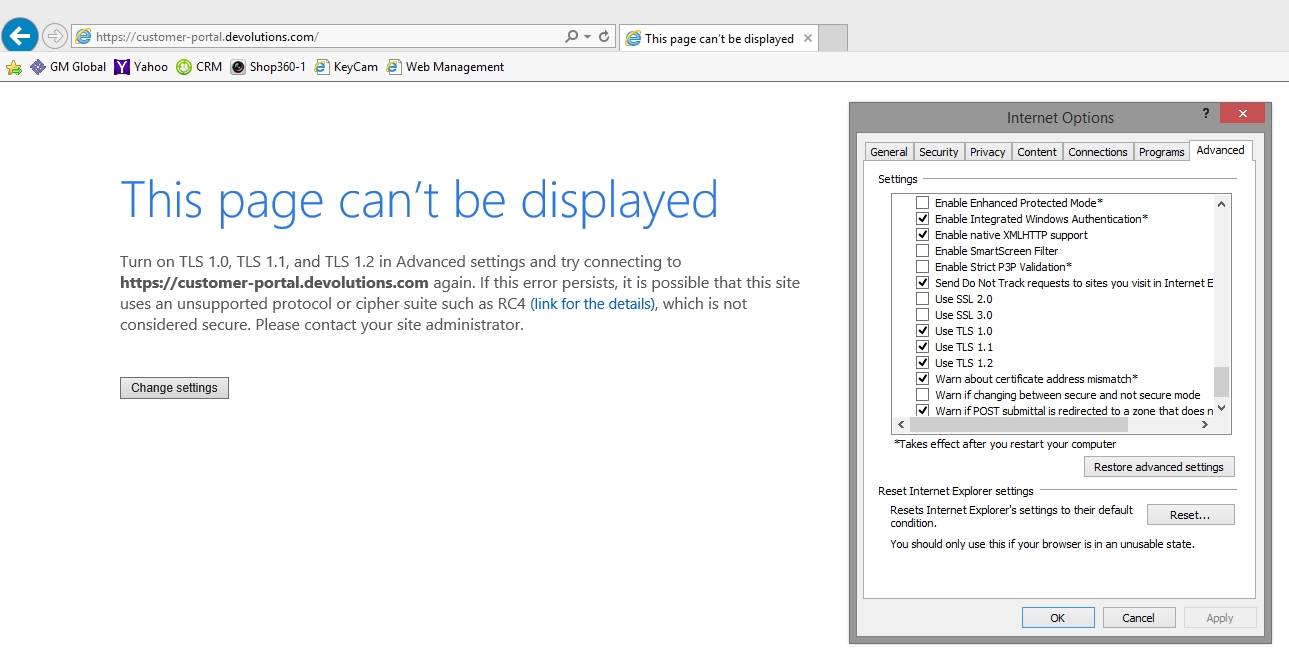Click the Reset... button
Screen dimensions: 1289x665
coord(1190,515)
